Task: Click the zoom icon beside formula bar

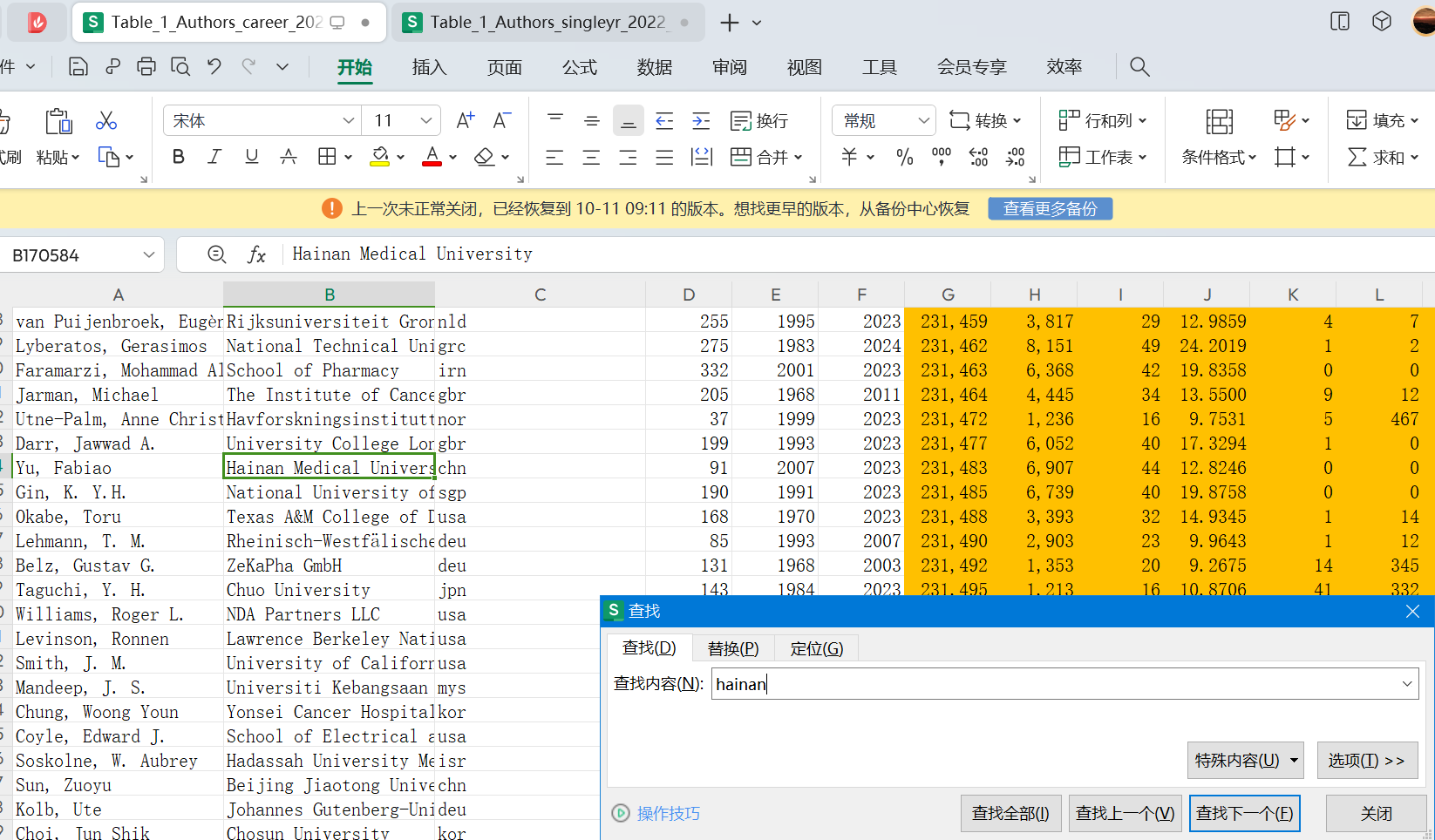Action: (x=217, y=254)
